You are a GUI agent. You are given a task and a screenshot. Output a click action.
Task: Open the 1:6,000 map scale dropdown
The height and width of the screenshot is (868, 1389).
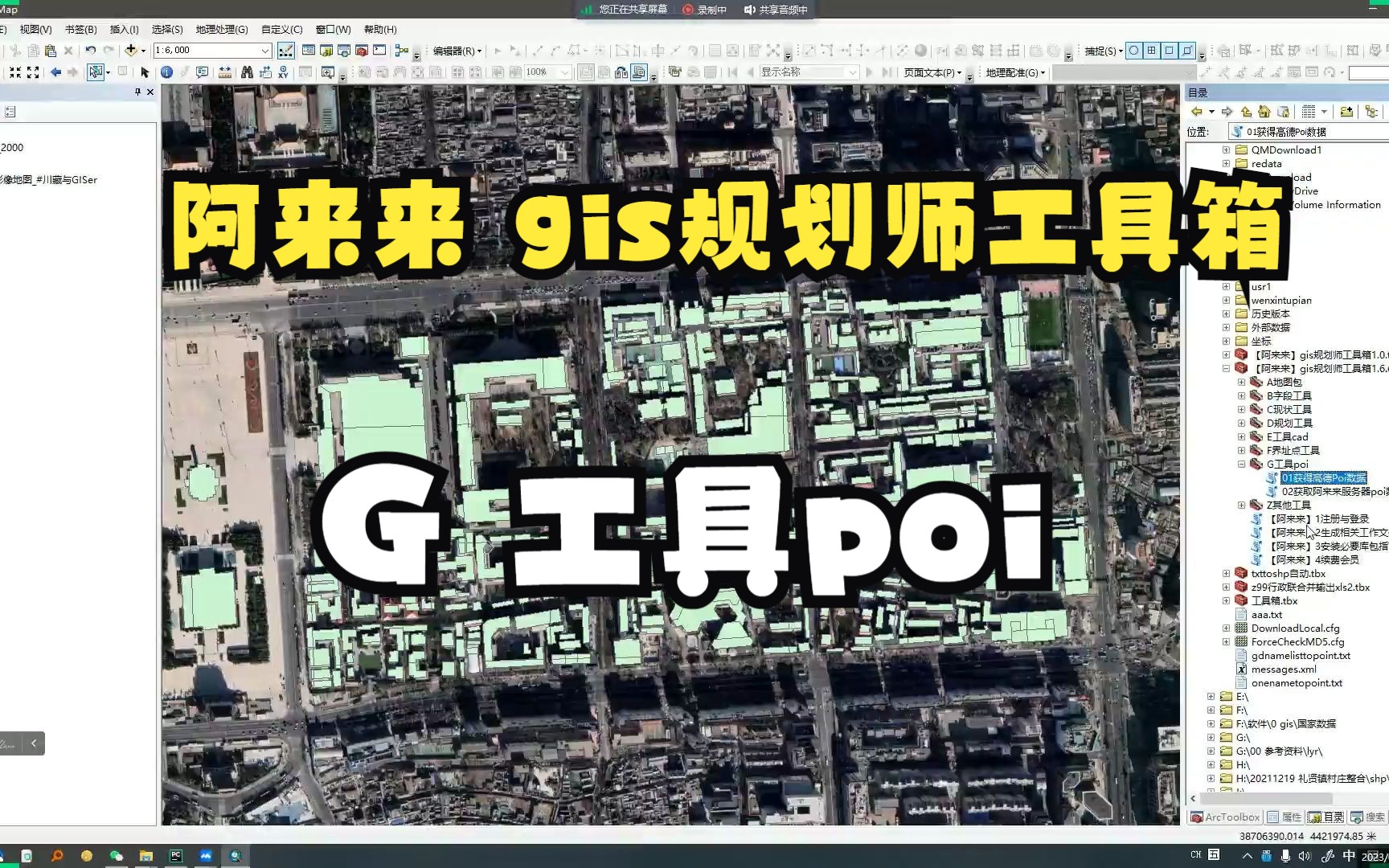pos(265,50)
